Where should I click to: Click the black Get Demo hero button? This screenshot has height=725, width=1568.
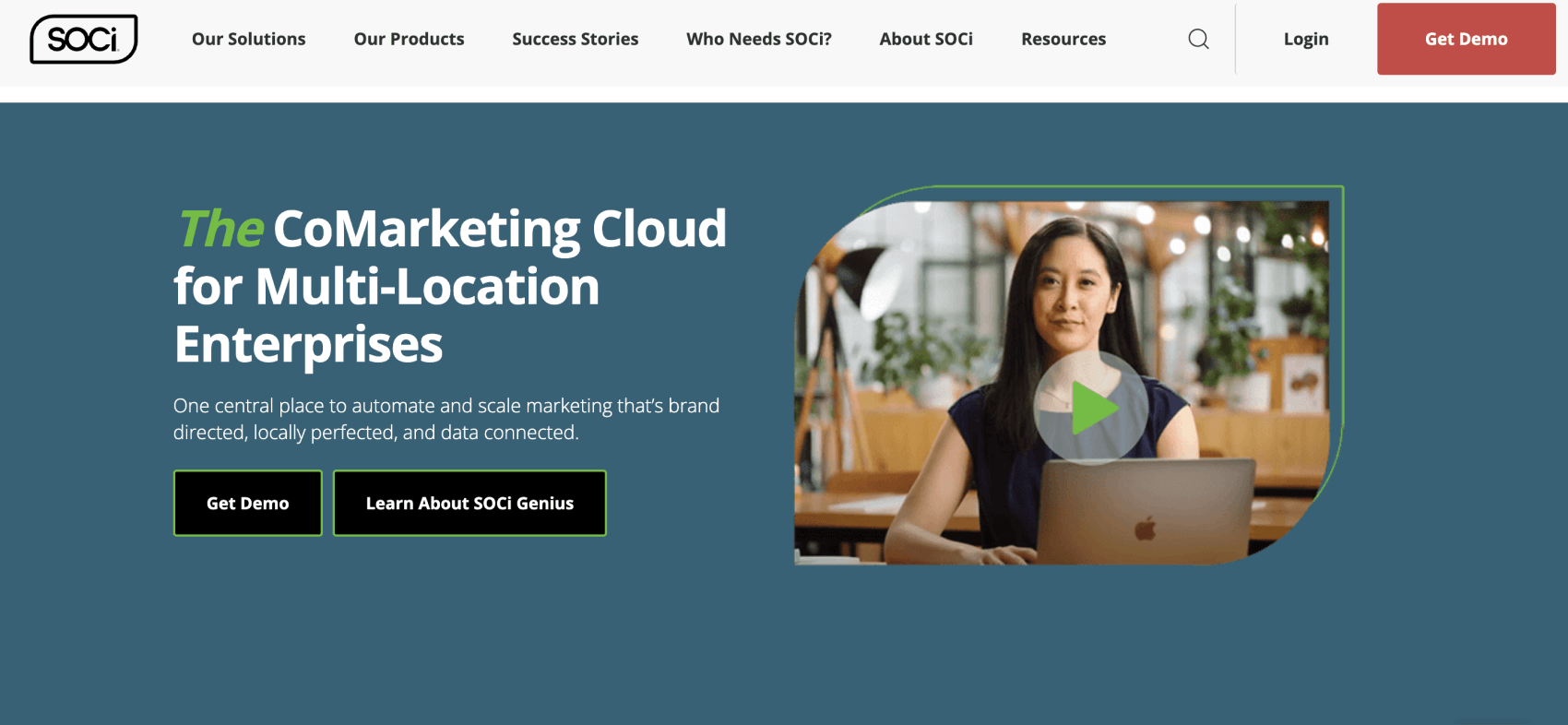247,503
